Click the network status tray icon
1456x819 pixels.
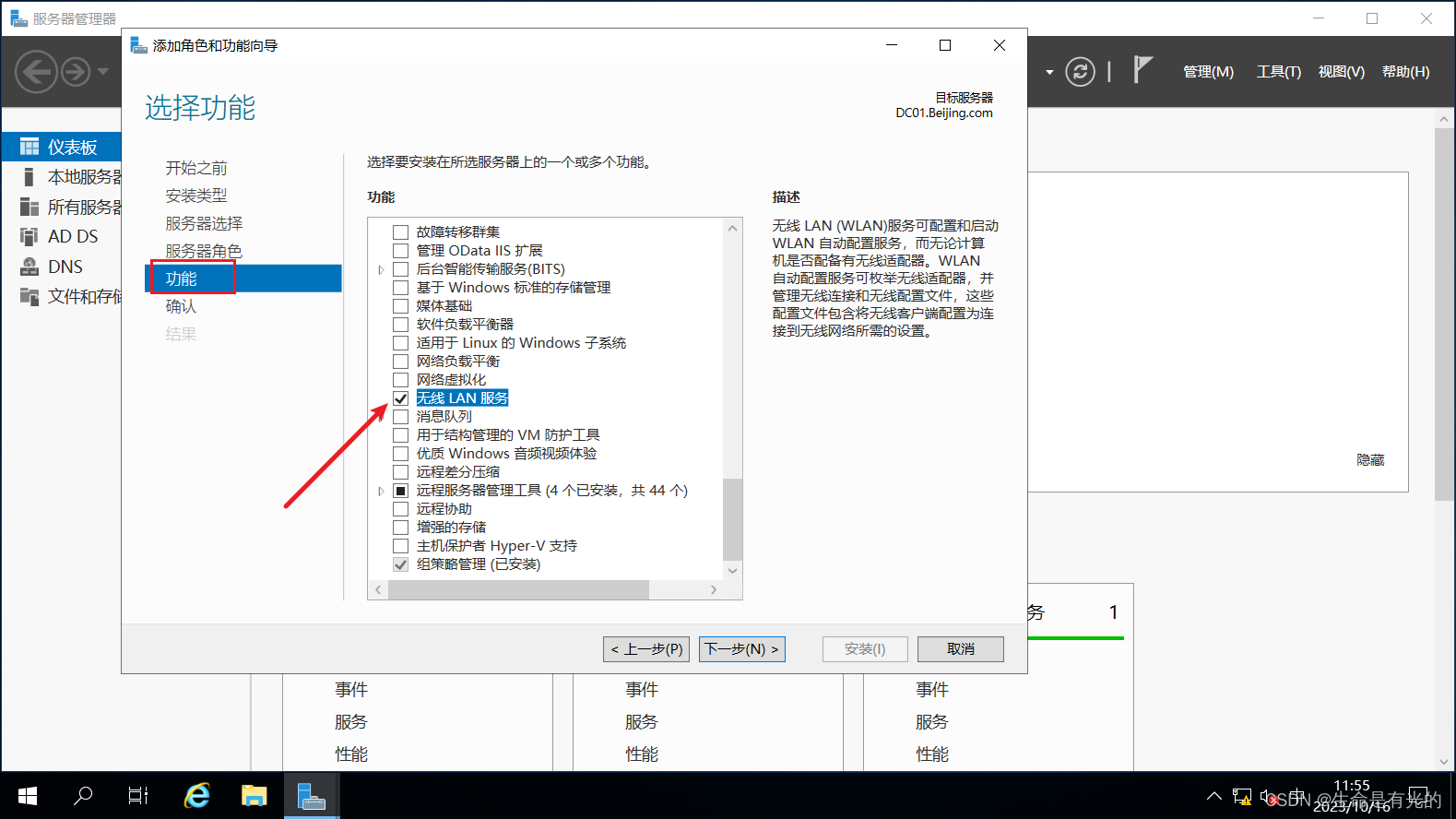(1242, 796)
